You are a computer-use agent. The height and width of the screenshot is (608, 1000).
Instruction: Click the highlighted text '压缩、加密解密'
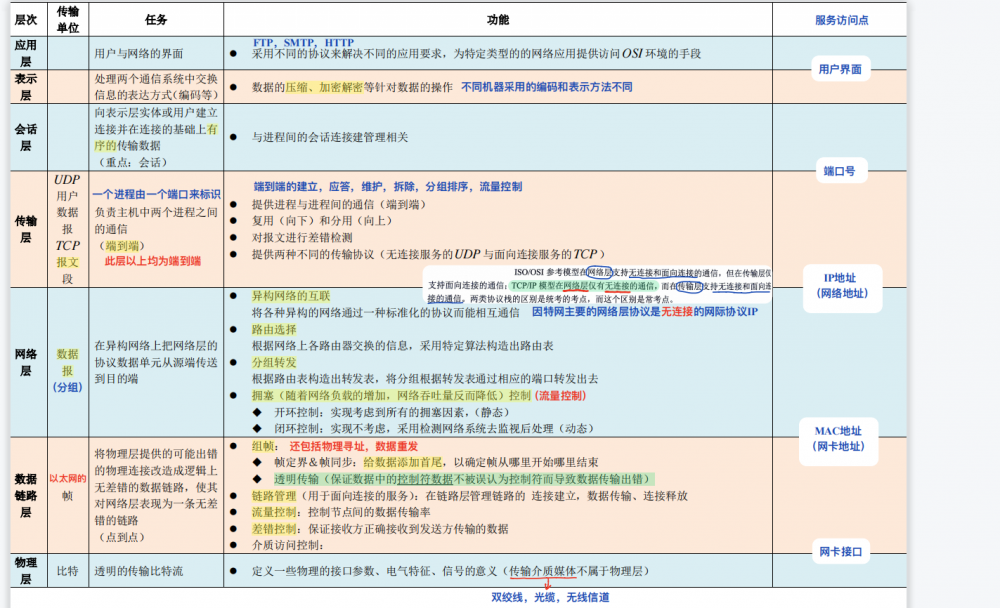coord(323,87)
